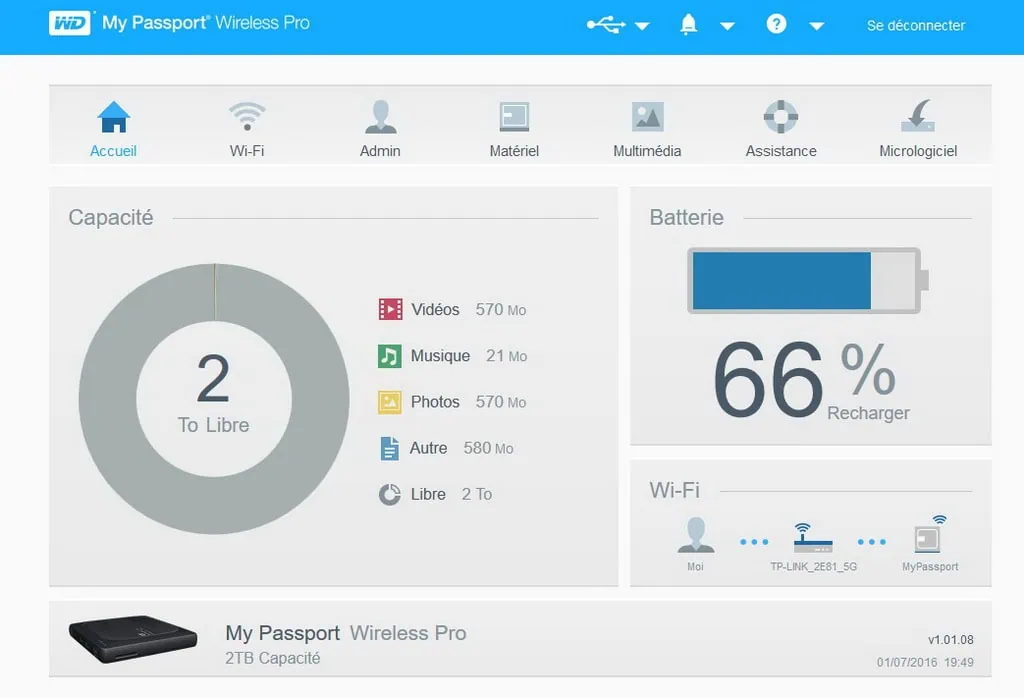
Task: Open the Wi-Fi settings tab icon
Action: click(x=246, y=118)
